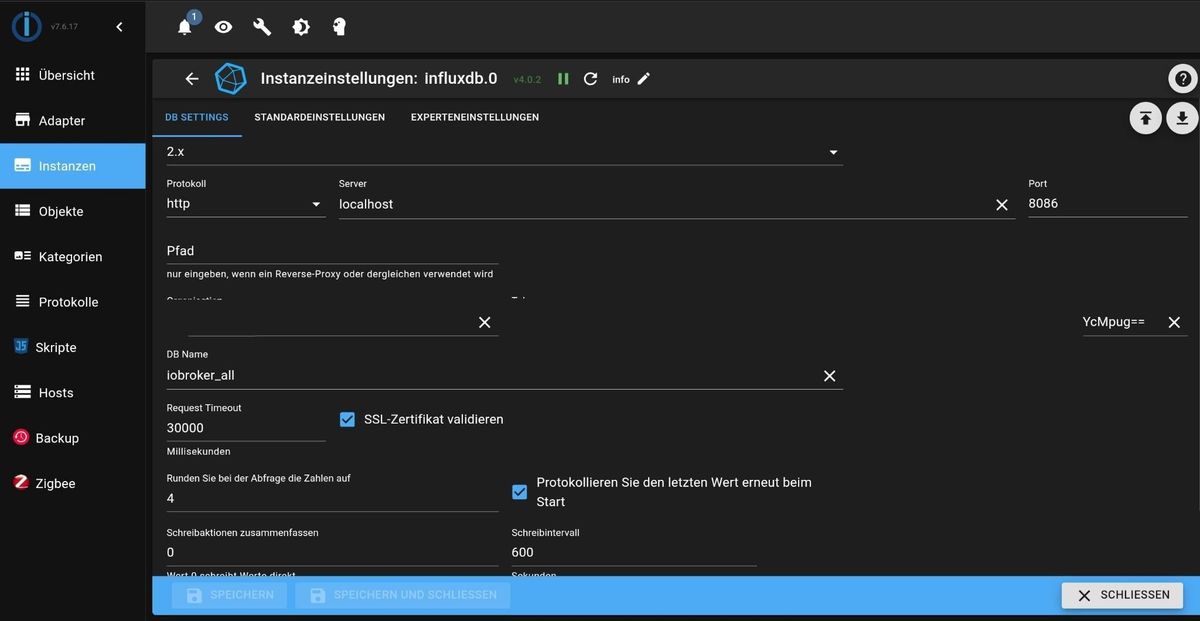Click the v4.0.2 version label
The width and height of the screenshot is (1200, 621).
tap(527, 79)
